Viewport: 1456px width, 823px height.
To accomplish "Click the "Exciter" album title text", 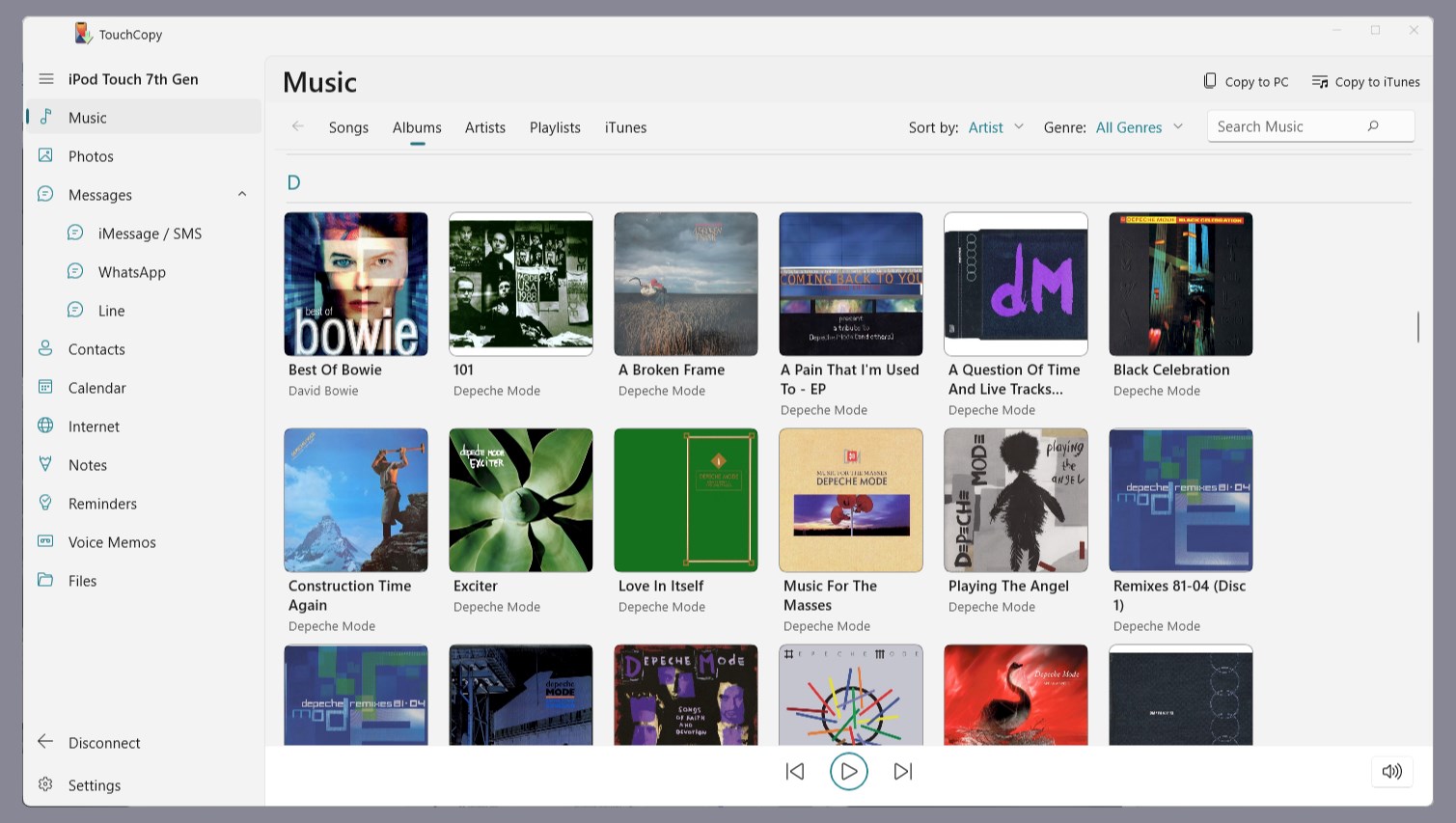I will click(x=476, y=586).
